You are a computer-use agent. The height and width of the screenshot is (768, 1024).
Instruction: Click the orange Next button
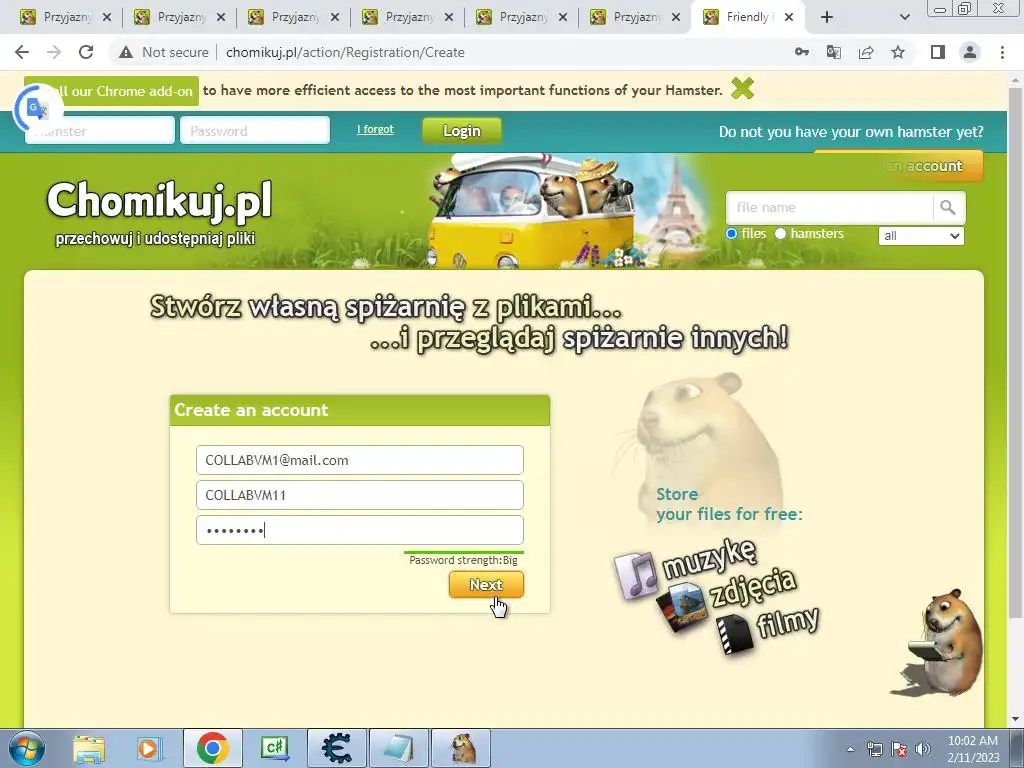click(x=486, y=584)
